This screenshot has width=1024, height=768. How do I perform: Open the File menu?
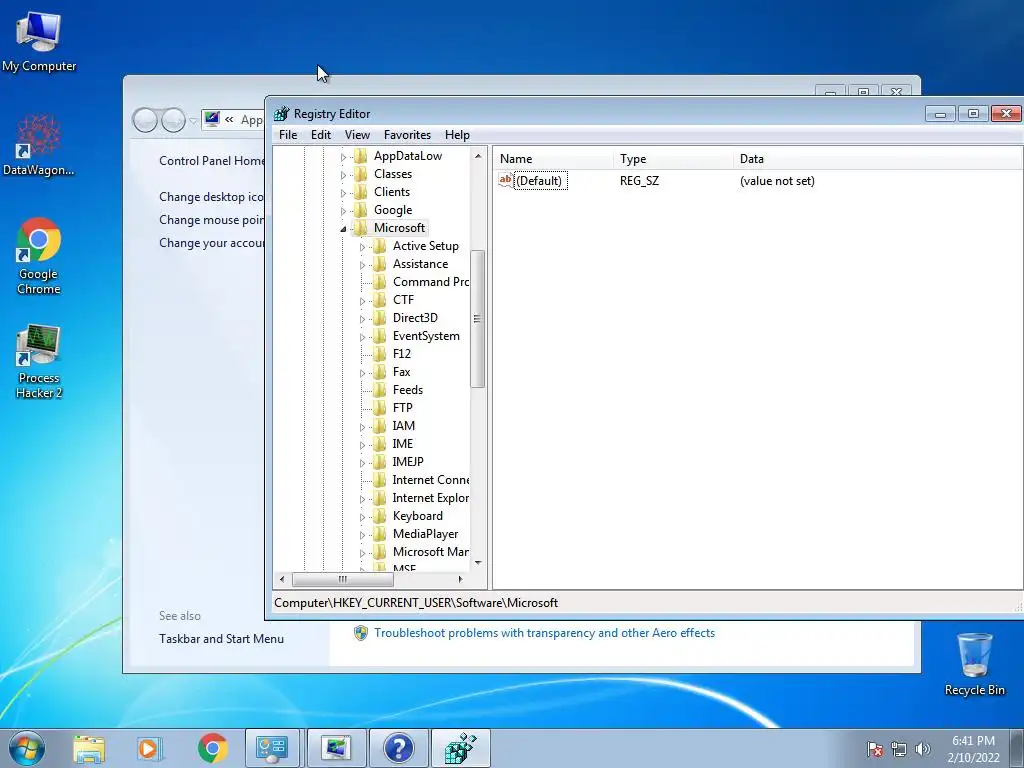[288, 135]
